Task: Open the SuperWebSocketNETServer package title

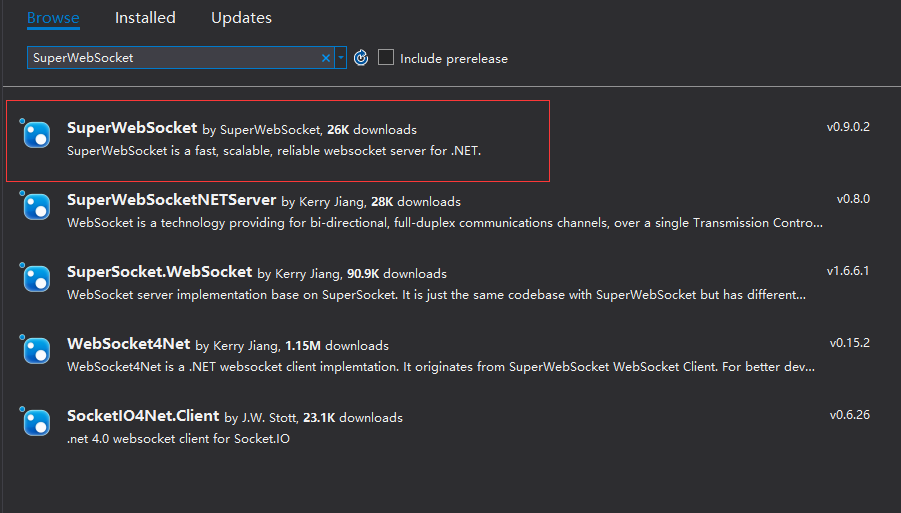Action: click(x=171, y=200)
